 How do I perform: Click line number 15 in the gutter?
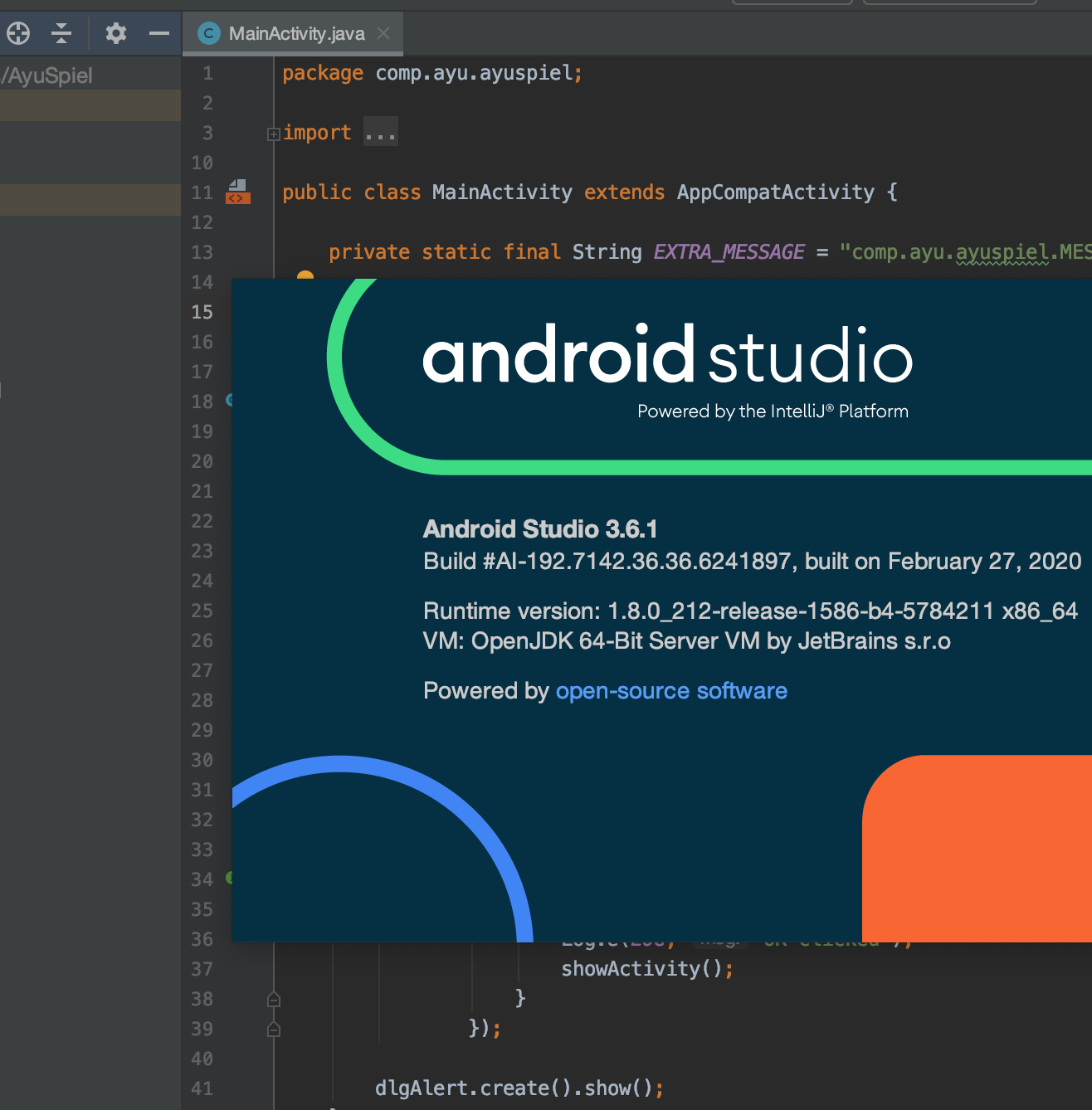(x=202, y=312)
